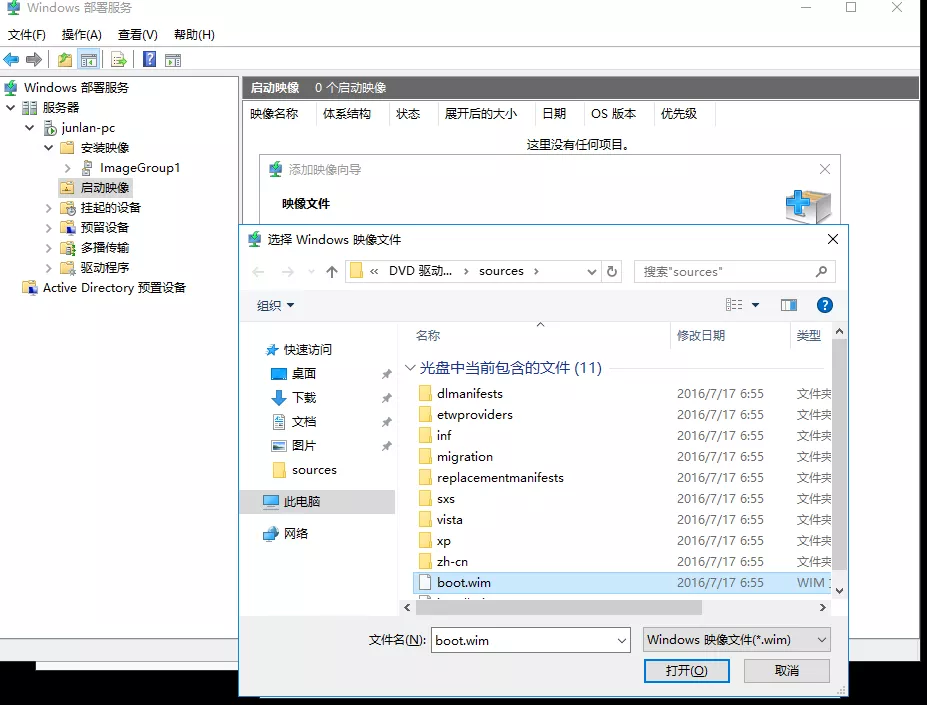The image size is (927, 705).
Task: Refresh the sources folder listing
Action: point(613,271)
